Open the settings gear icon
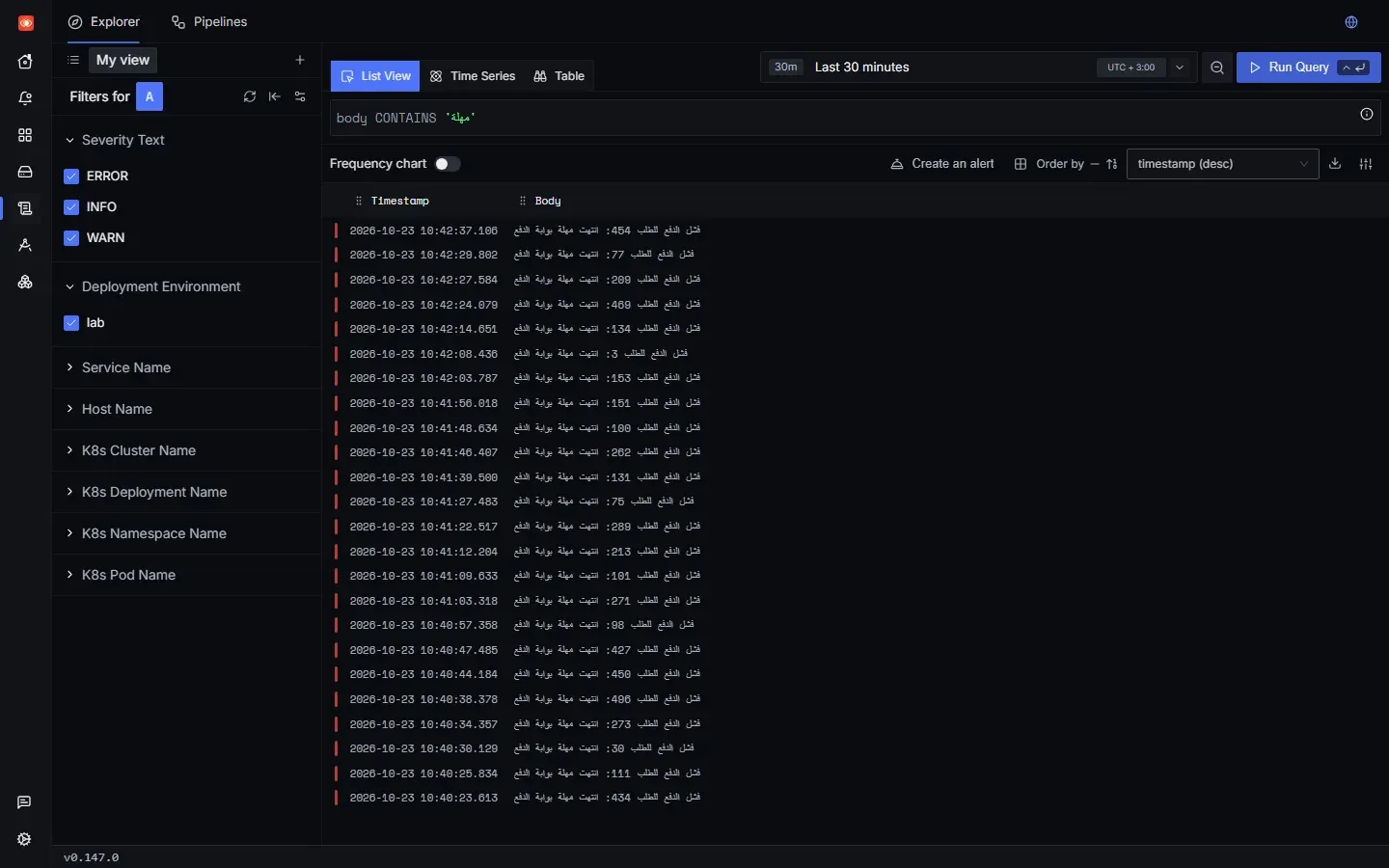The width and height of the screenshot is (1389, 868). click(x=24, y=839)
